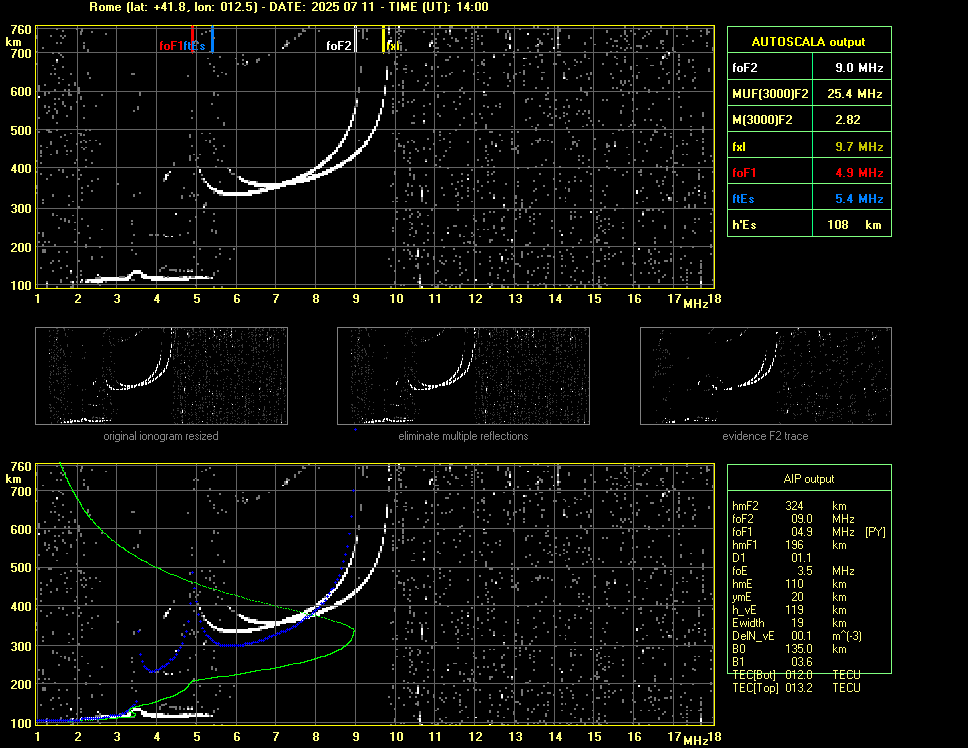Click the "760 km" axis label on lower ionogram
Viewport: 968px width, 748px height.
coord(19,472)
